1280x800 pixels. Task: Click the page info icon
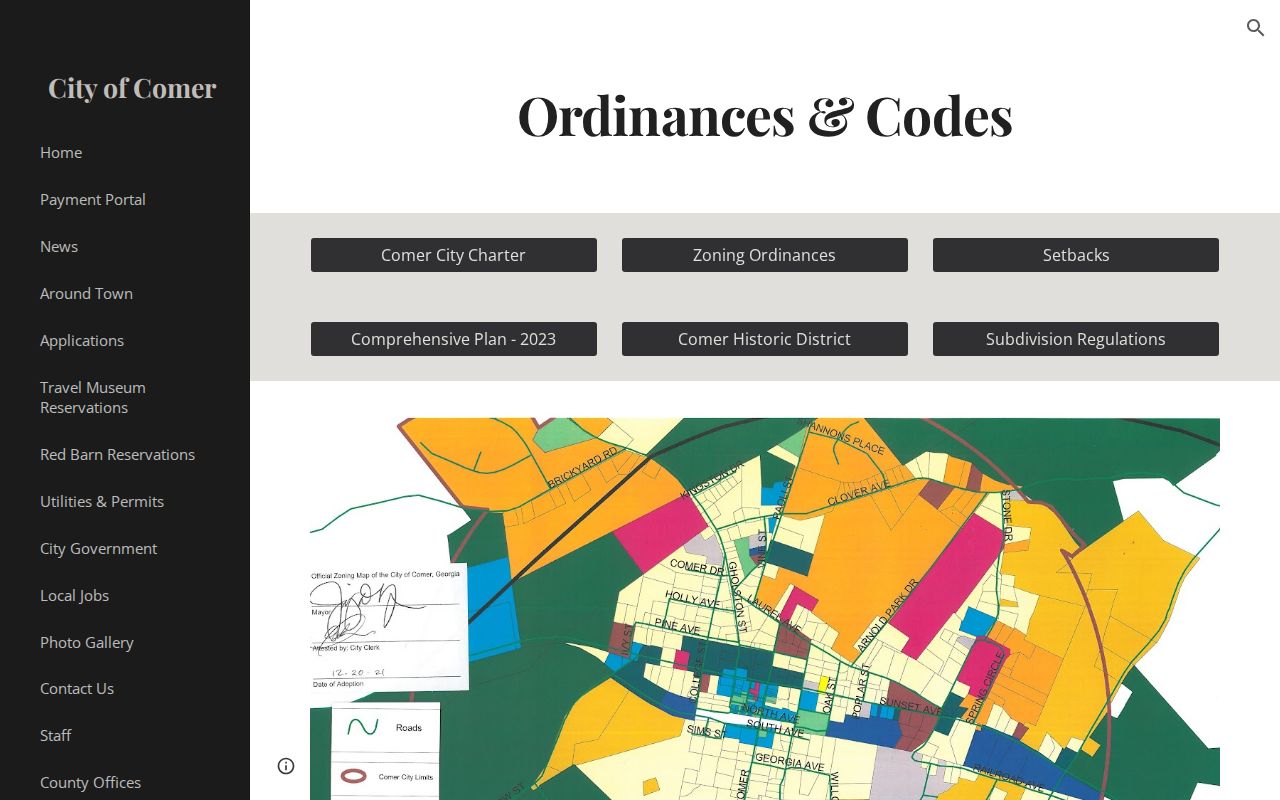pyautogui.click(x=286, y=766)
